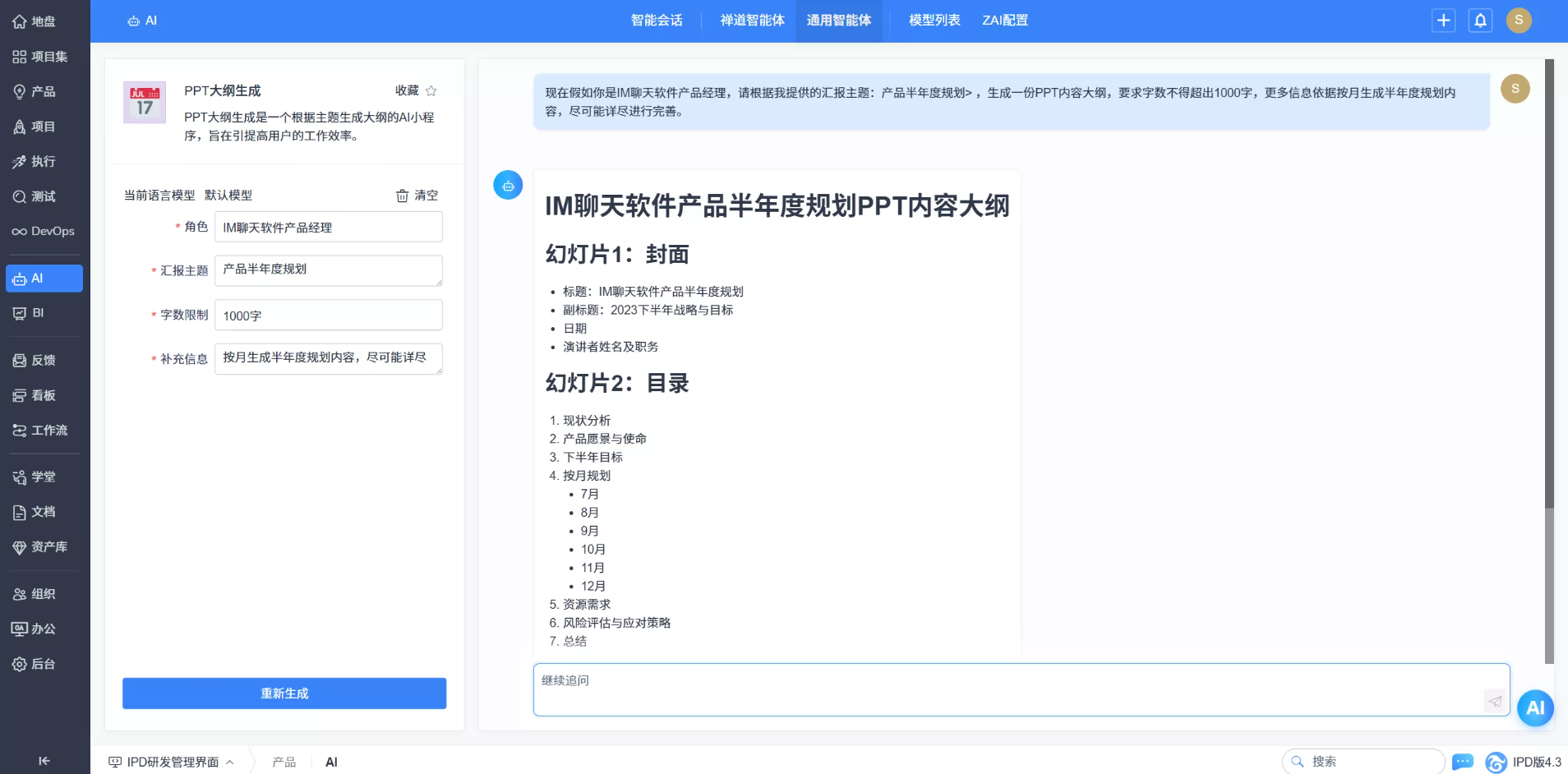
Task: Open the chat bubble icon in status bar
Action: (x=1462, y=762)
